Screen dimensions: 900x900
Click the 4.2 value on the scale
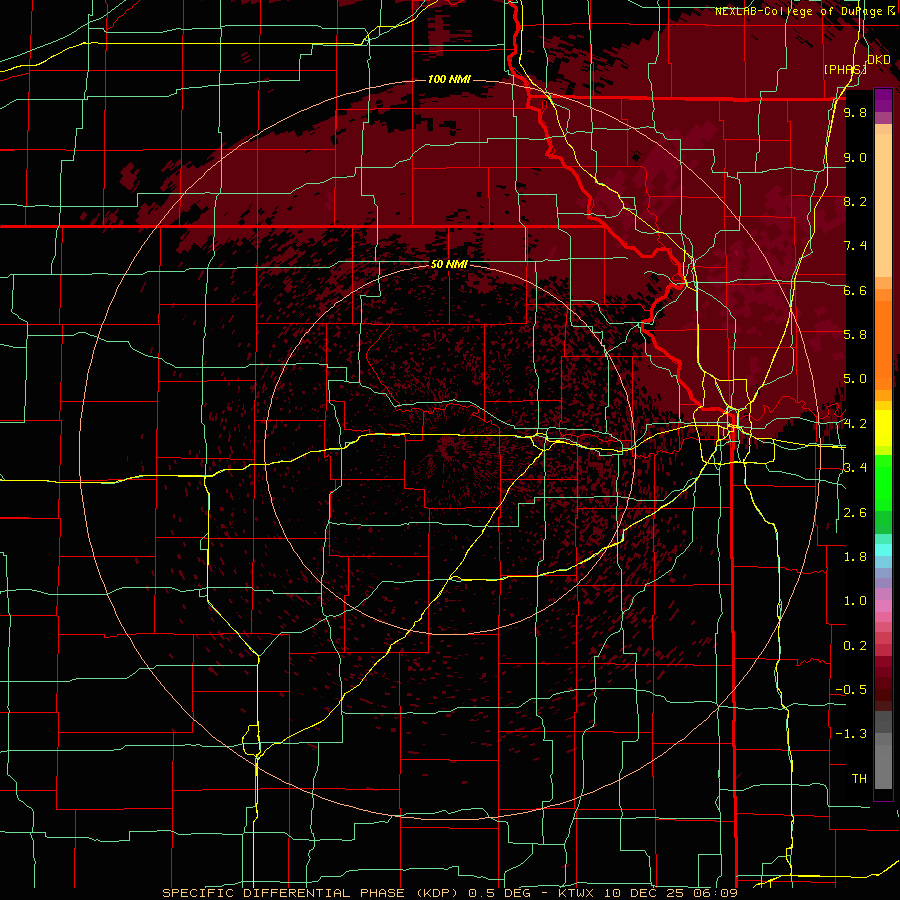[855, 424]
